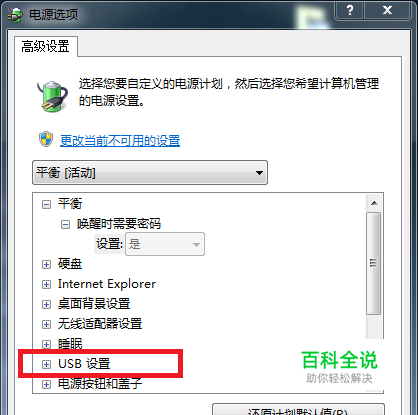418x415 pixels.
Task: Select the 高级设置 tab
Action: click(46, 46)
